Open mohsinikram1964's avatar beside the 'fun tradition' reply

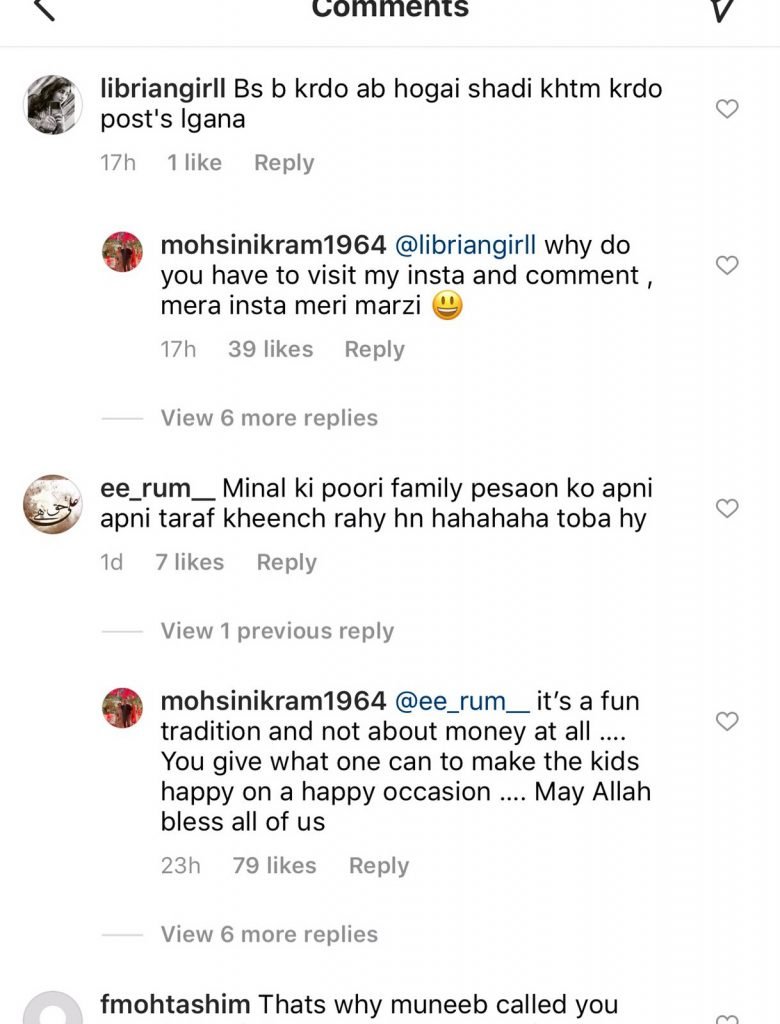(x=122, y=707)
